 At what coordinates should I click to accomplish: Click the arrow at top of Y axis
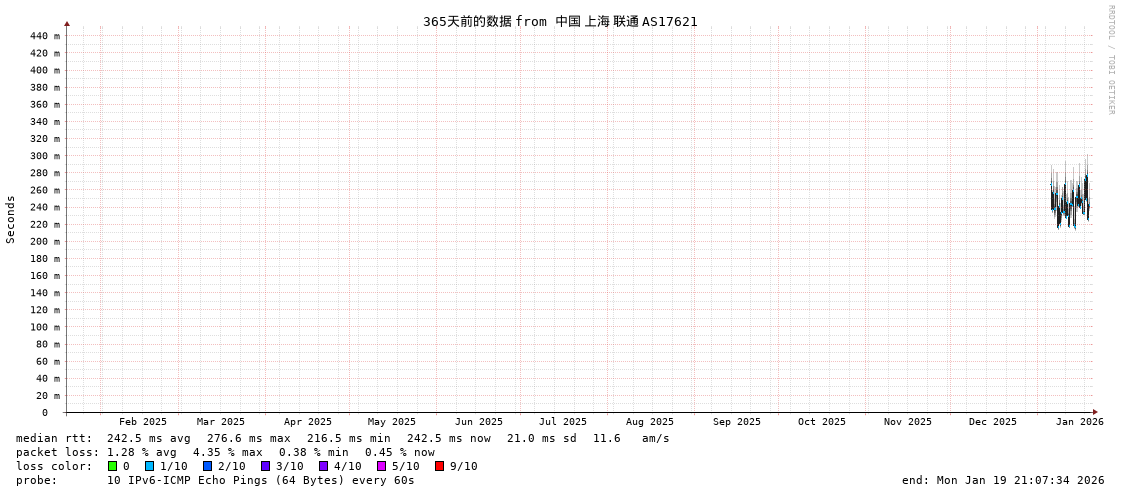click(67, 23)
